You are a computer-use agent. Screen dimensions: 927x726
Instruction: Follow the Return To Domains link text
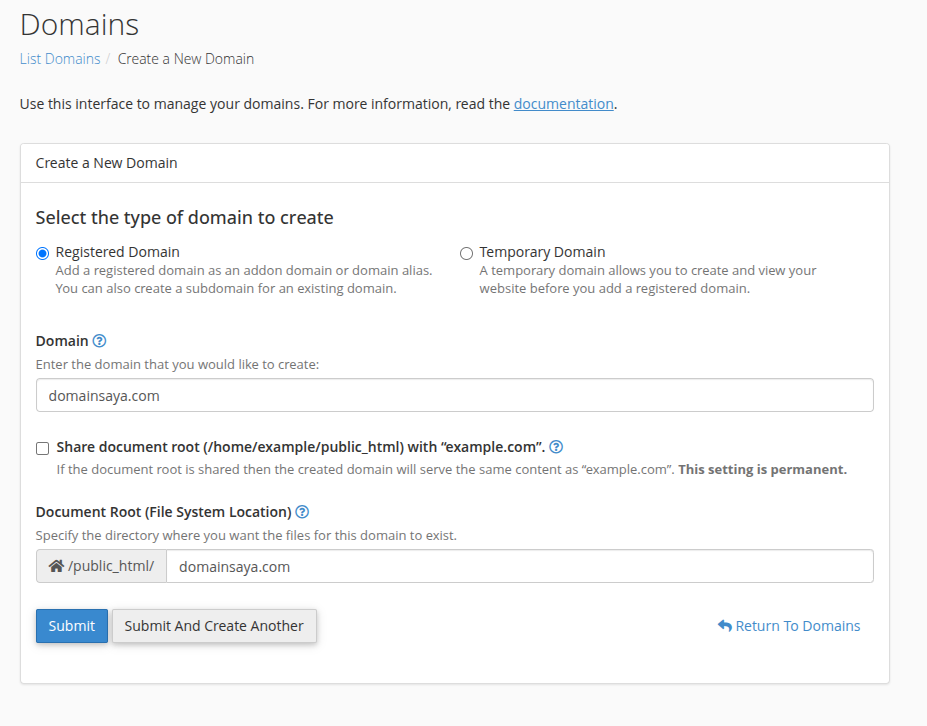pos(797,626)
